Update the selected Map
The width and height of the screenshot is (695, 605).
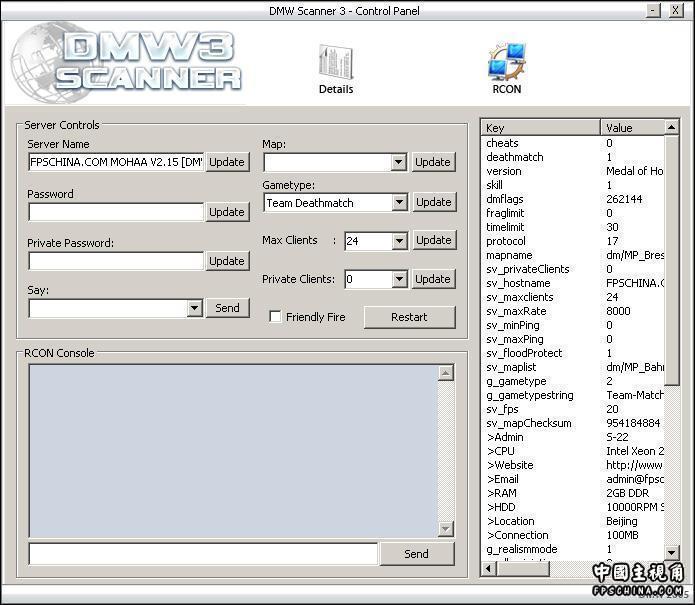click(433, 162)
